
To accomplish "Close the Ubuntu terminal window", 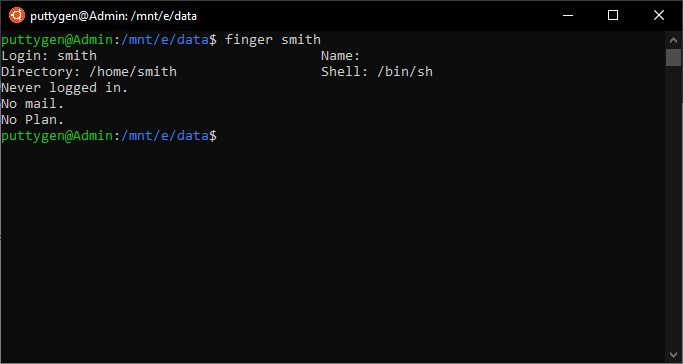I will (x=659, y=16).
